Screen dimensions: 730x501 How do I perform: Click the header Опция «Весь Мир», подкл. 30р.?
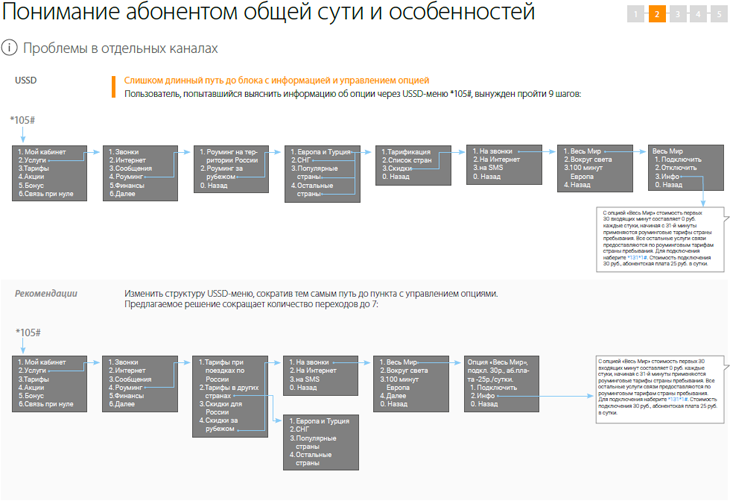coord(498,371)
